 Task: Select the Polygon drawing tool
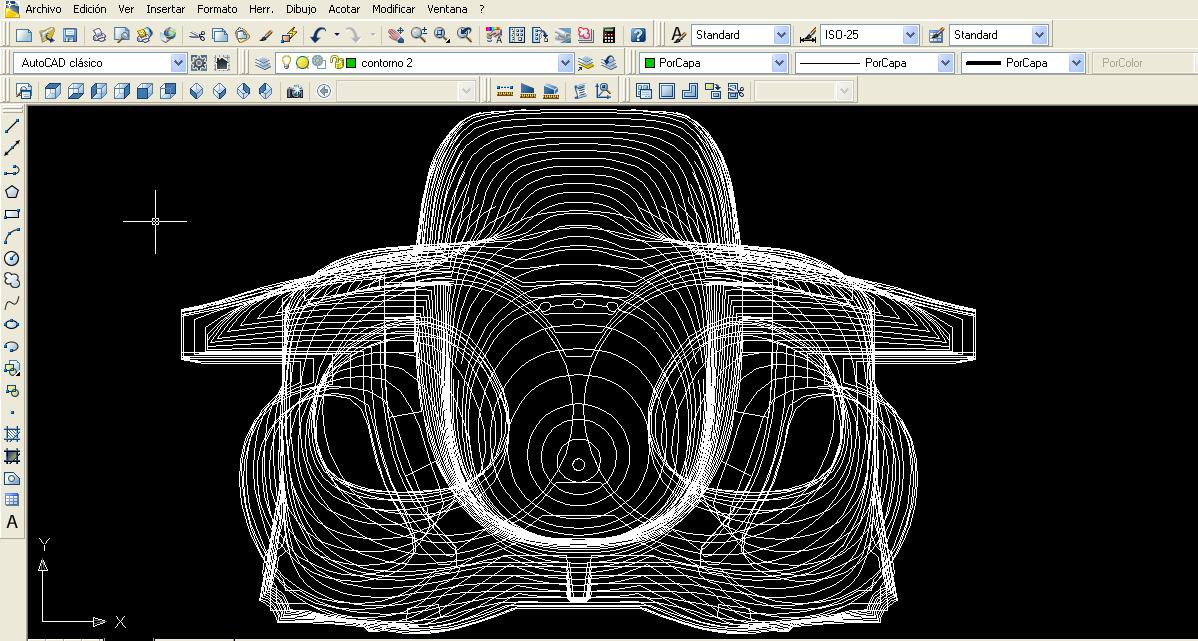[x=12, y=192]
